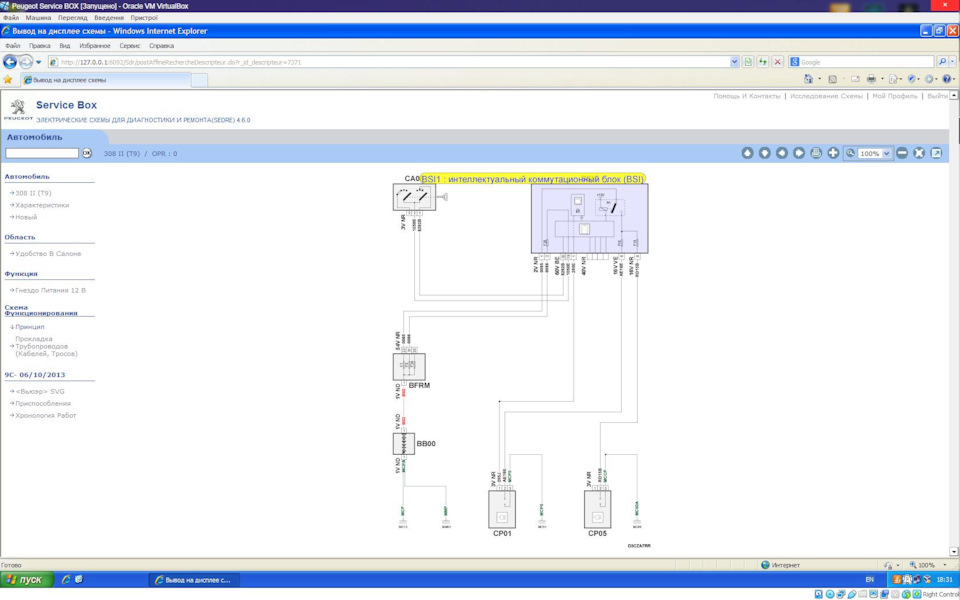
Task: Pan schematic right with right-arrow button
Action: tap(798, 153)
